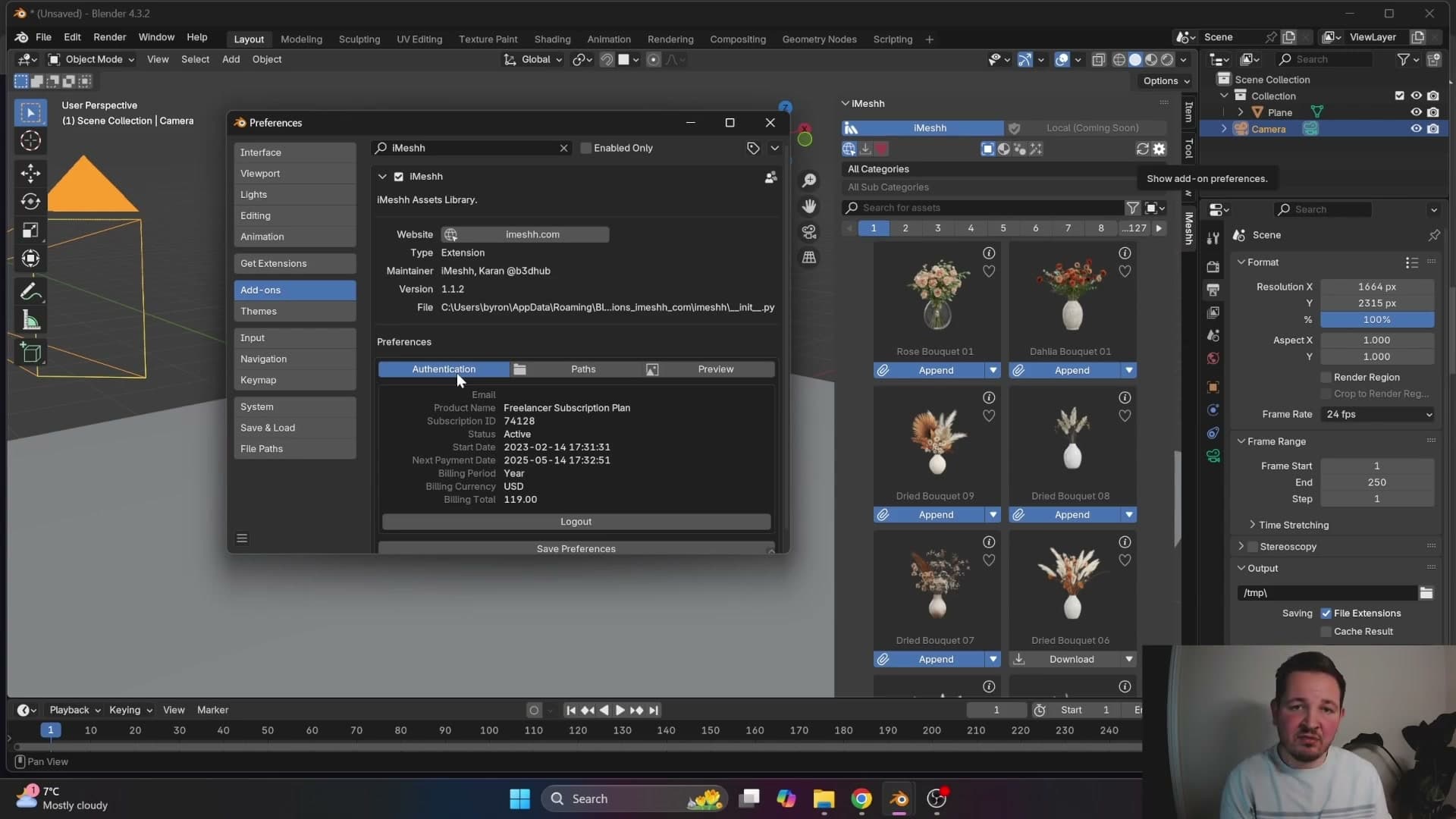Click the Windows Start button
Screen dimensions: 1456x819
pos(520,799)
